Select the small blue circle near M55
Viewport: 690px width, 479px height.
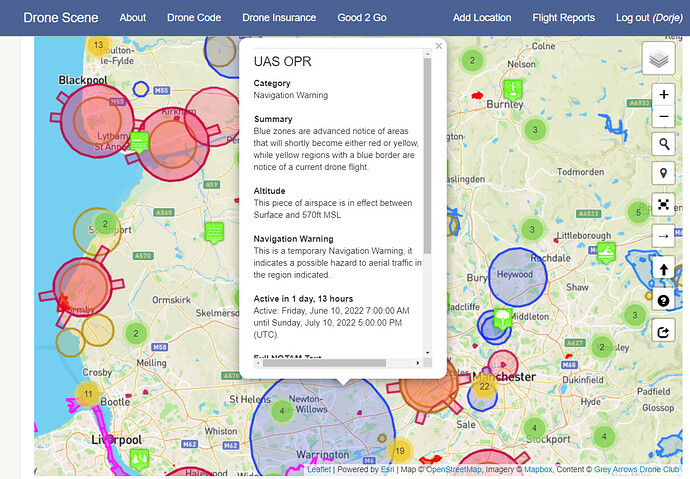[141, 89]
